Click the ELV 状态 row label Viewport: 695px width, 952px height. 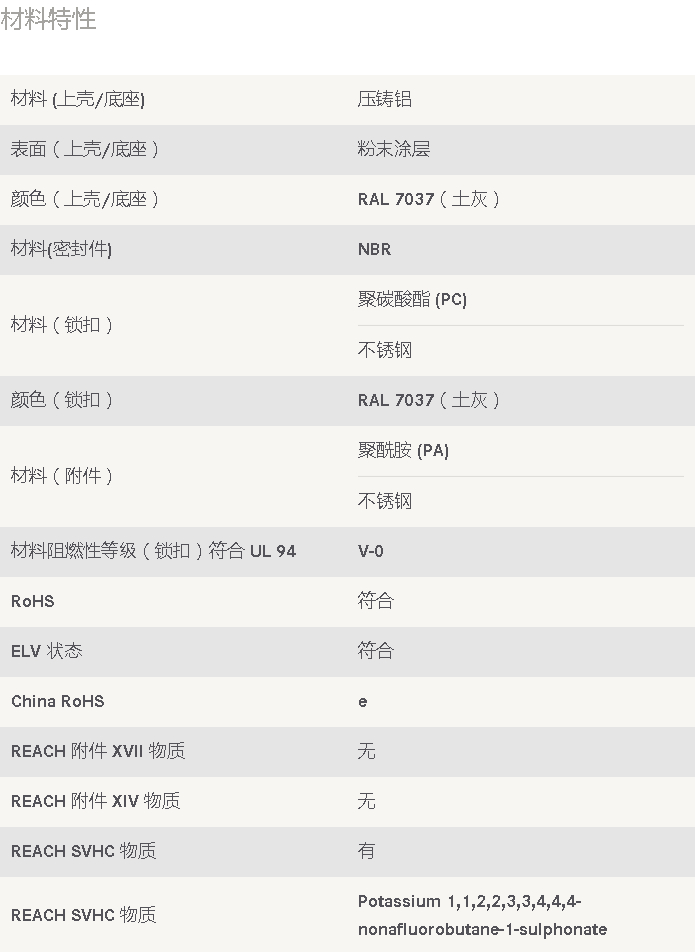pos(47,651)
